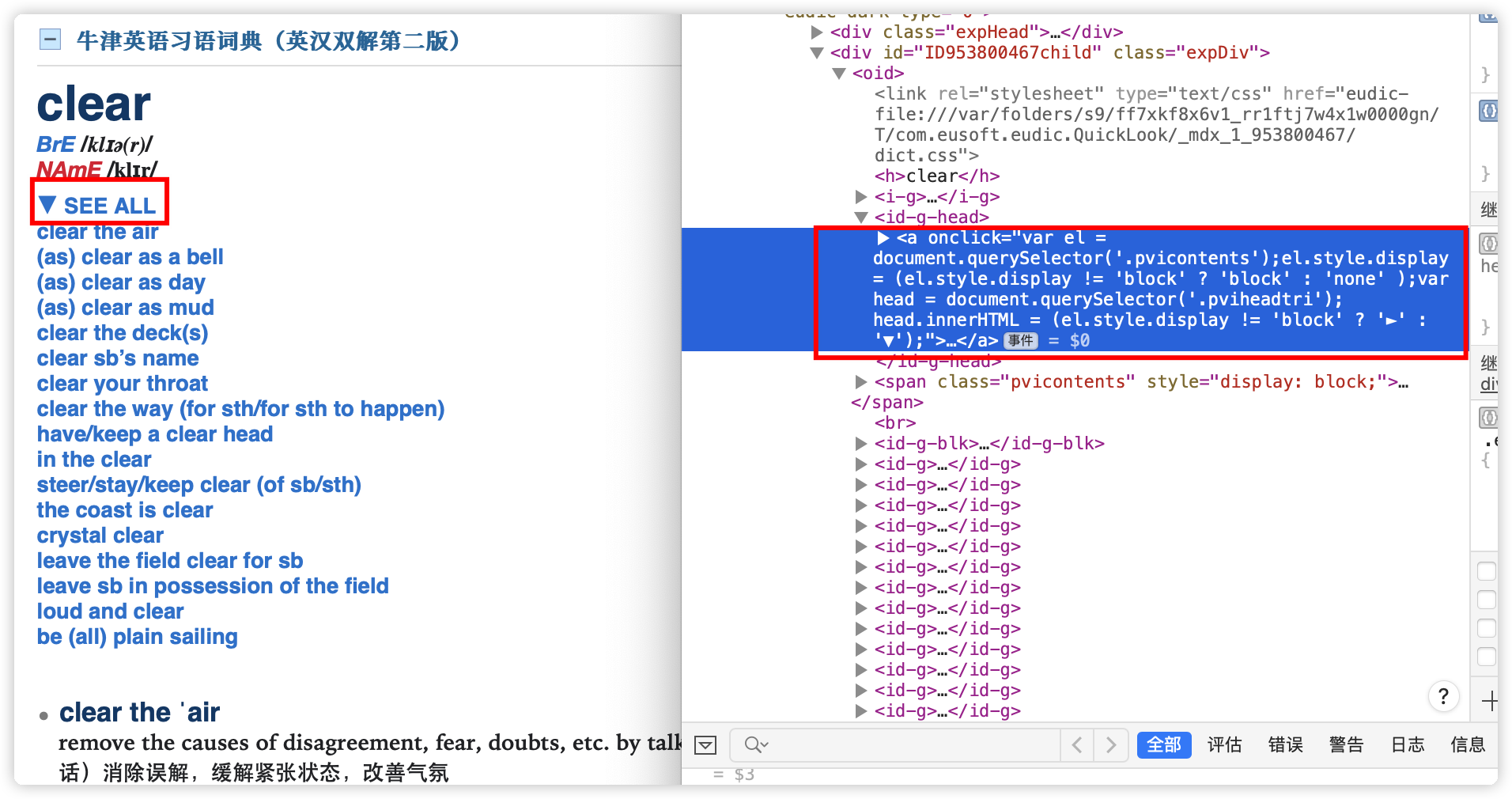The image size is (1512, 799).
Task: Expand the pvicontents span node
Action: (x=861, y=382)
